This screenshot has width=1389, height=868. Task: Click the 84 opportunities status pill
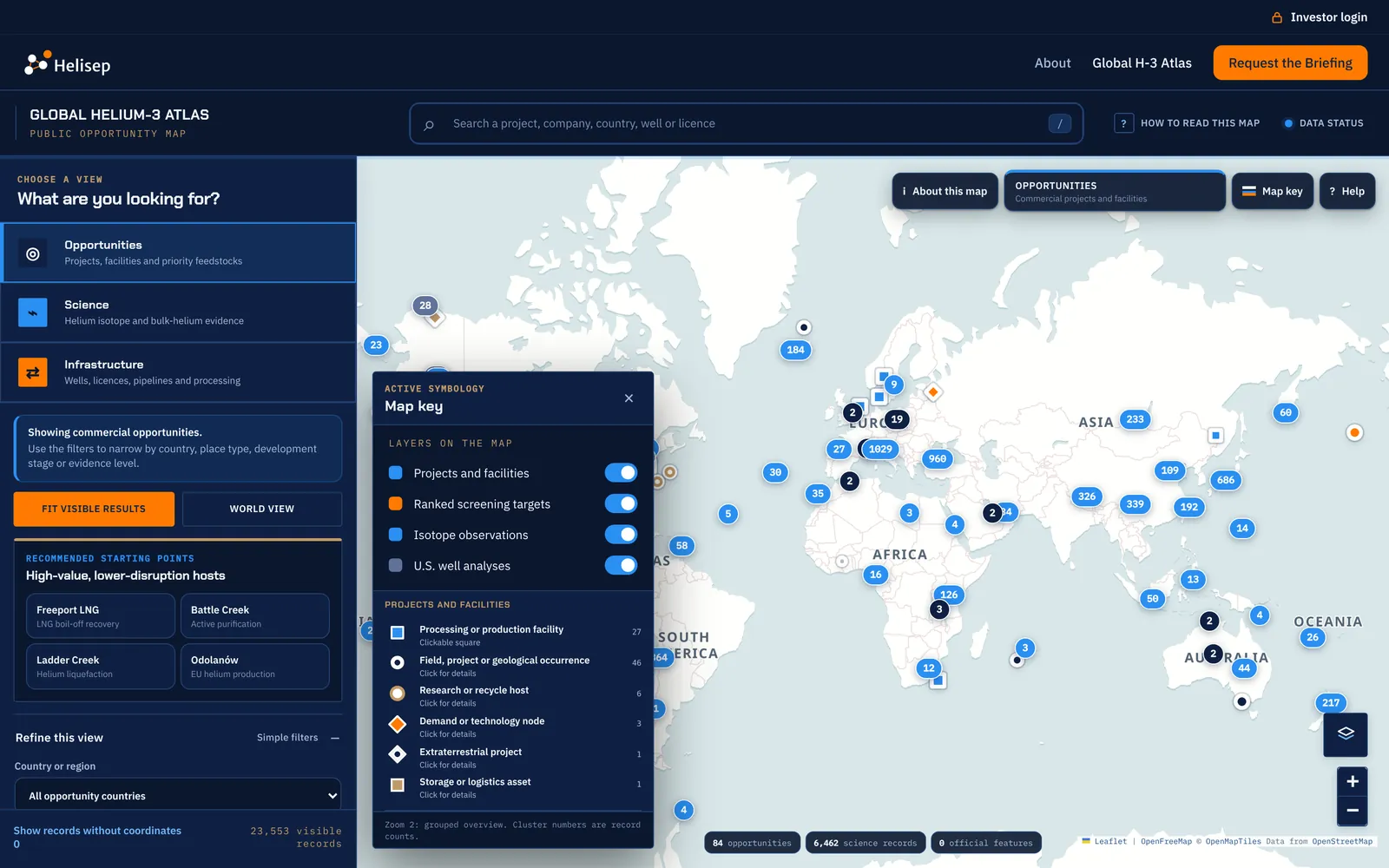tap(752, 843)
